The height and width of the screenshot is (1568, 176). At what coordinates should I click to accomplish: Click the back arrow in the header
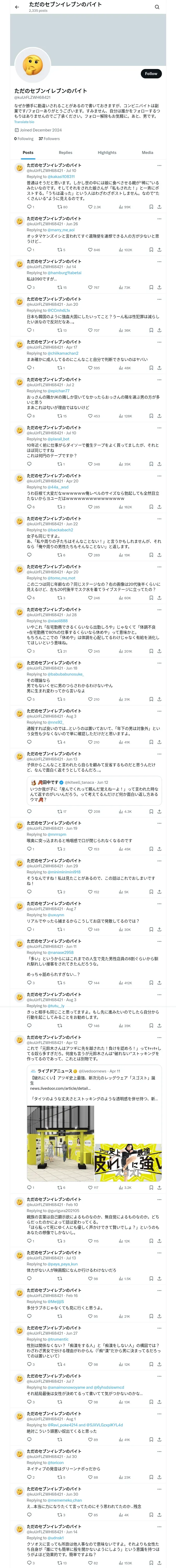click(x=17, y=7)
